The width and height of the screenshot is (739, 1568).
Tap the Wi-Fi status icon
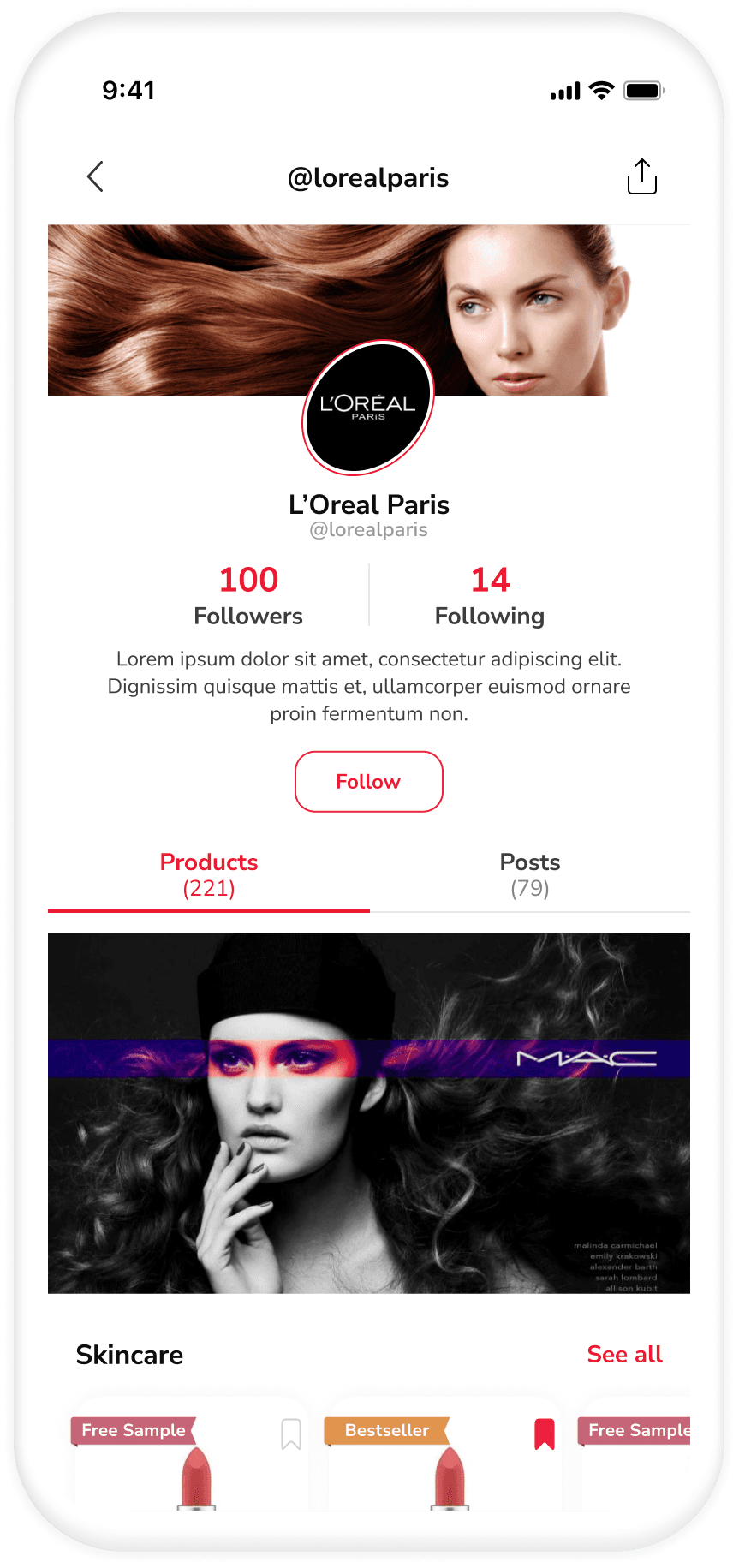point(602,90)
